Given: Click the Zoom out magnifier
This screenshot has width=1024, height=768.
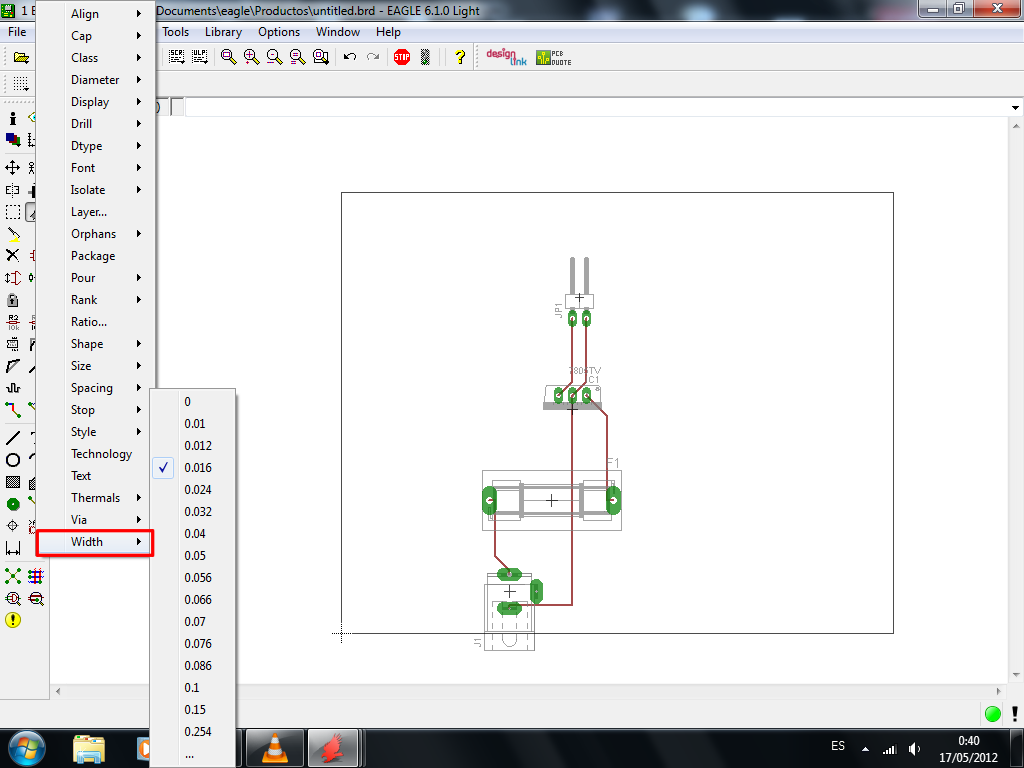Looking at the screenshot, I should point(274,57).
